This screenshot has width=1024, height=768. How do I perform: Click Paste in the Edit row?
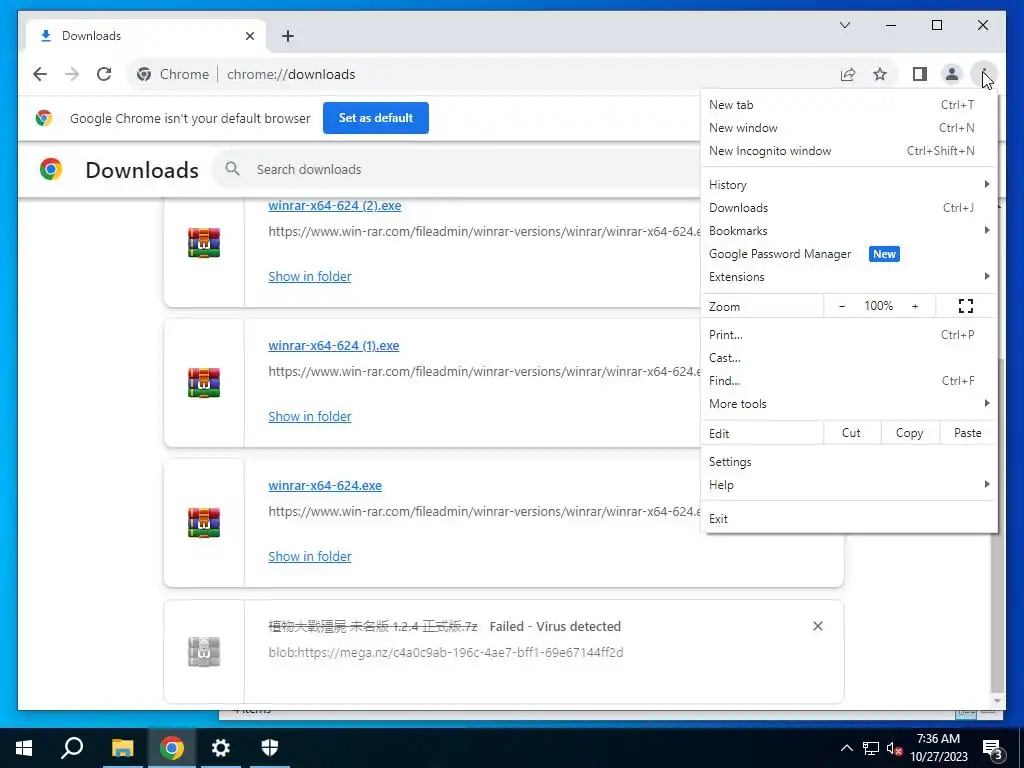(x=967, y=433)
